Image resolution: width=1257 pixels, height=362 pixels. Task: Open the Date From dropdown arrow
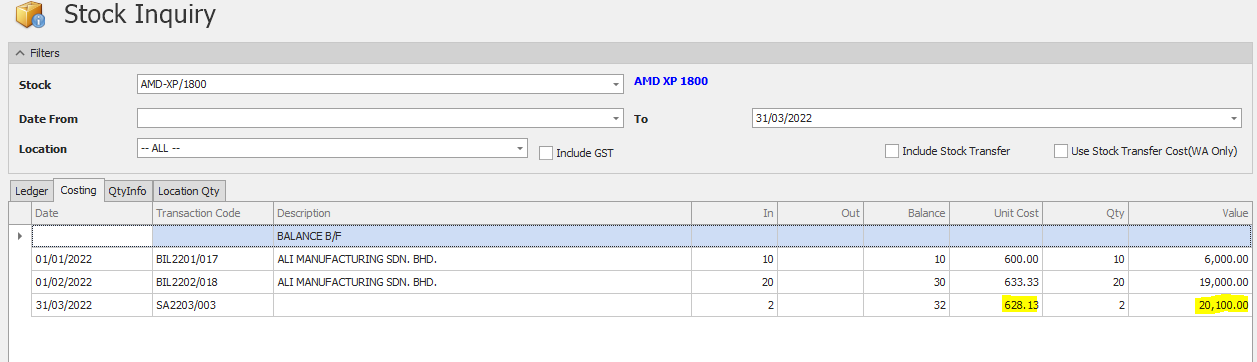(617, 119)
